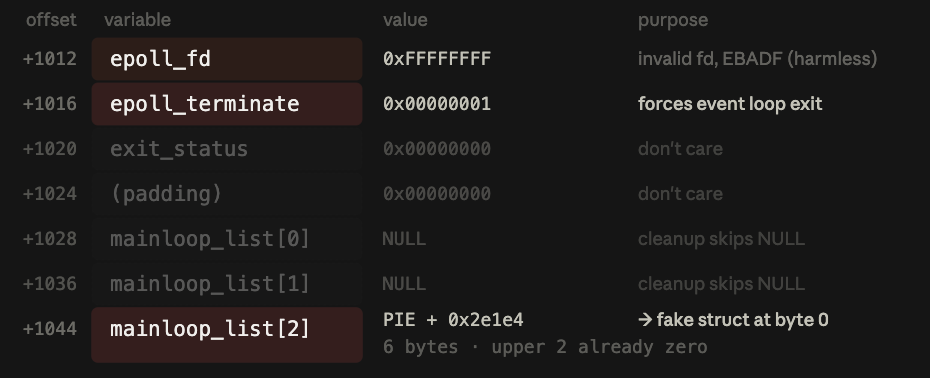Click the exit_status variable cell

click(227, 149)
